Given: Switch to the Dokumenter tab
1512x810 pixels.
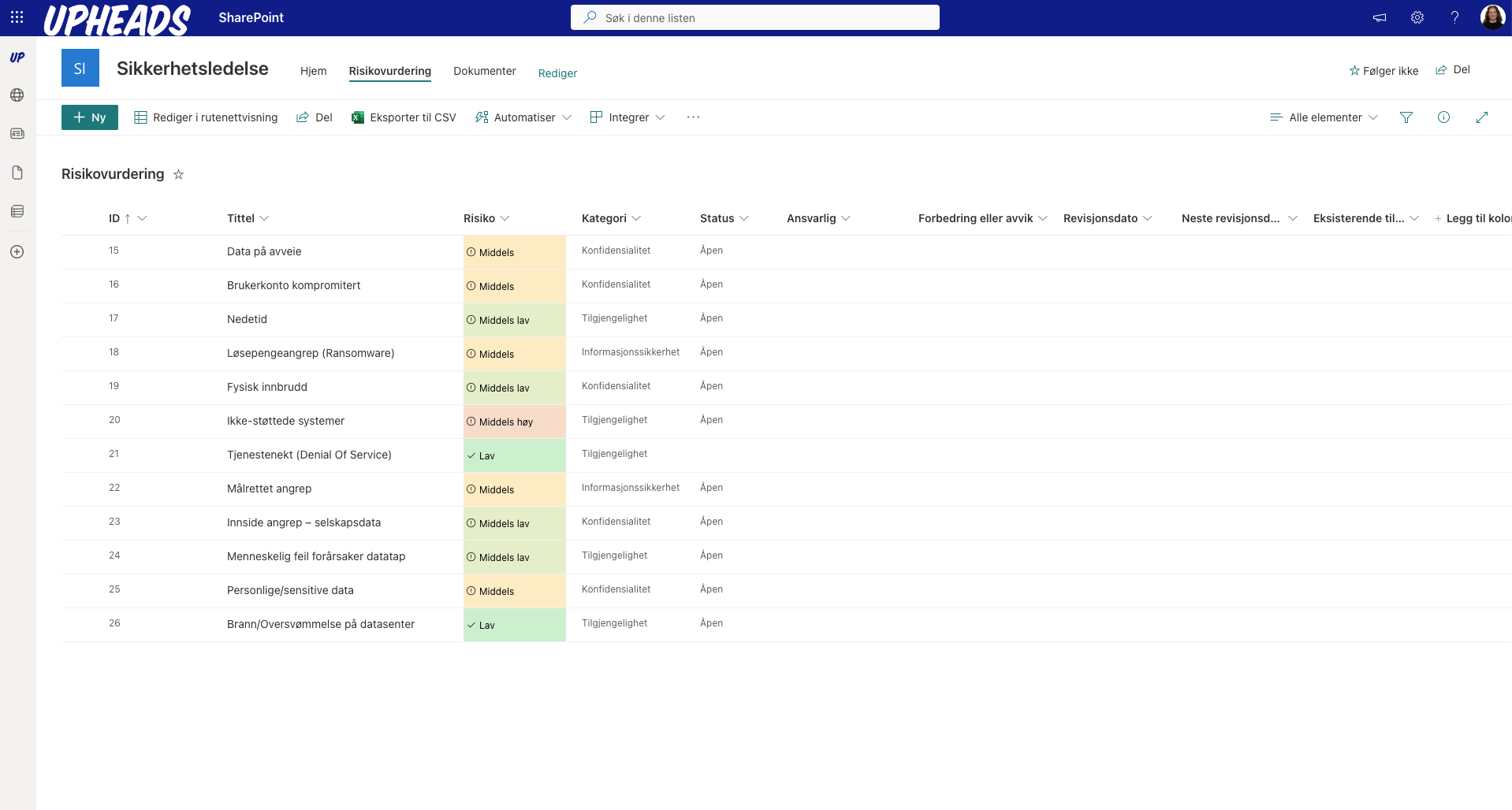Looking at the screenshot, I should coord(484,71).
